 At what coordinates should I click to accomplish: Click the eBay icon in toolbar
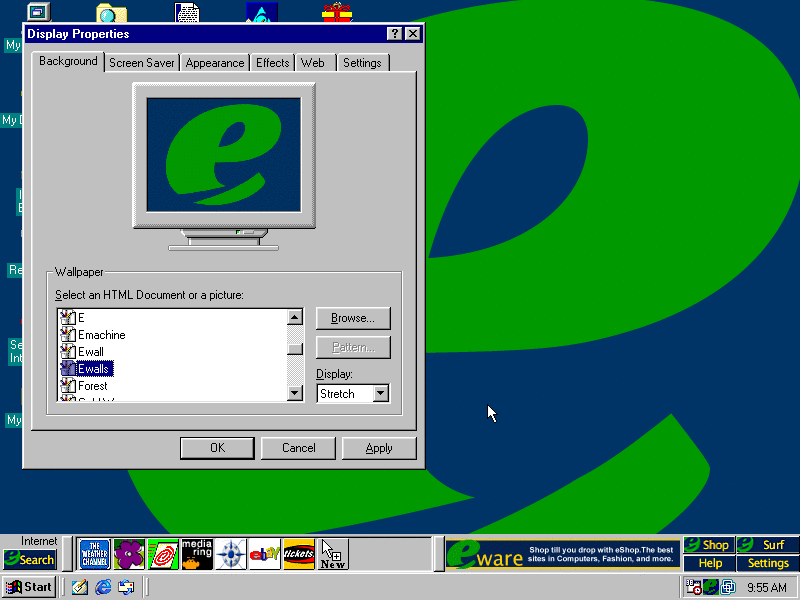pos(265,554)
